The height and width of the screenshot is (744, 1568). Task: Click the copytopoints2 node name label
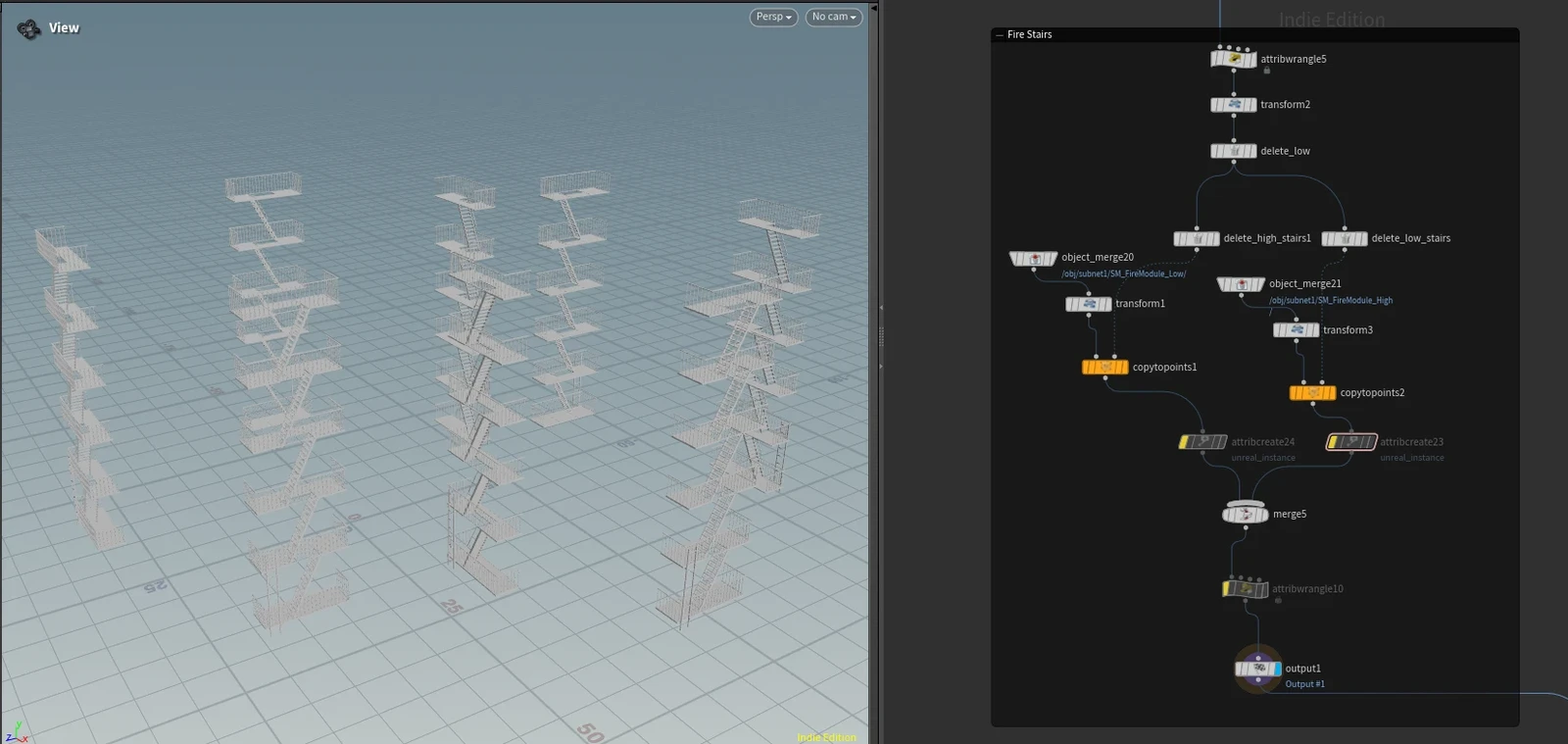click(1372, 393)
